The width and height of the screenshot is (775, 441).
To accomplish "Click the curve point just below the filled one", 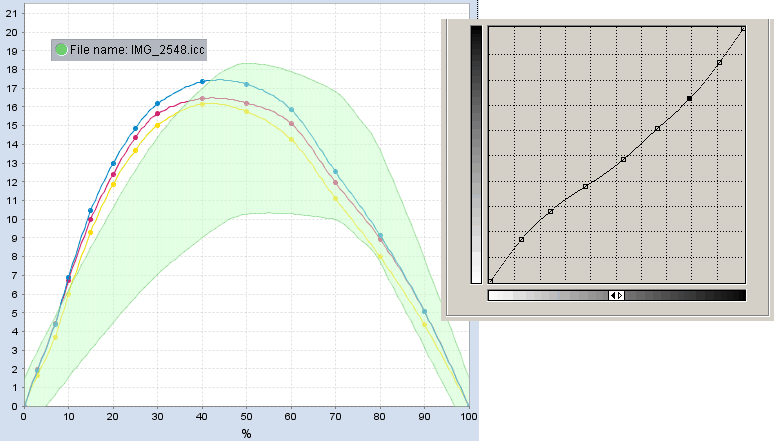I will point(657,129).
